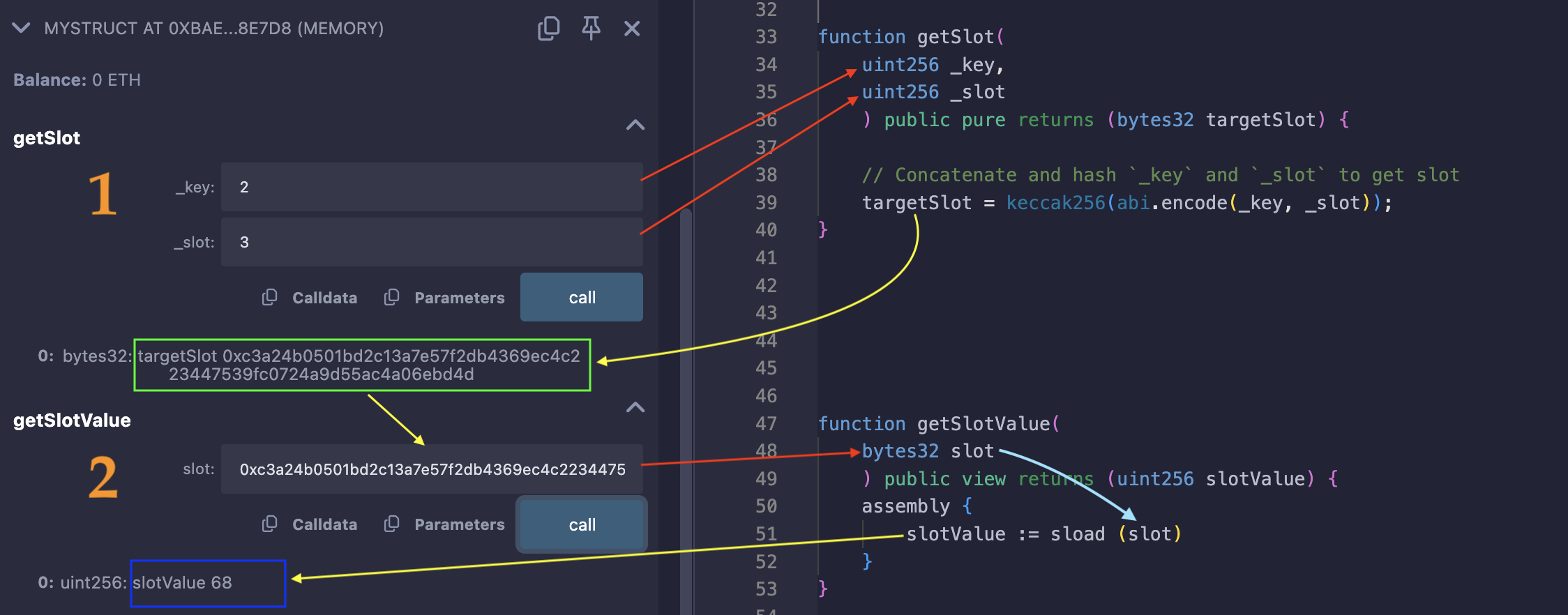Screen dimensions: 1568x615
Task: Click the Balance: 0 ETH text
Action: tap(77, 80)
